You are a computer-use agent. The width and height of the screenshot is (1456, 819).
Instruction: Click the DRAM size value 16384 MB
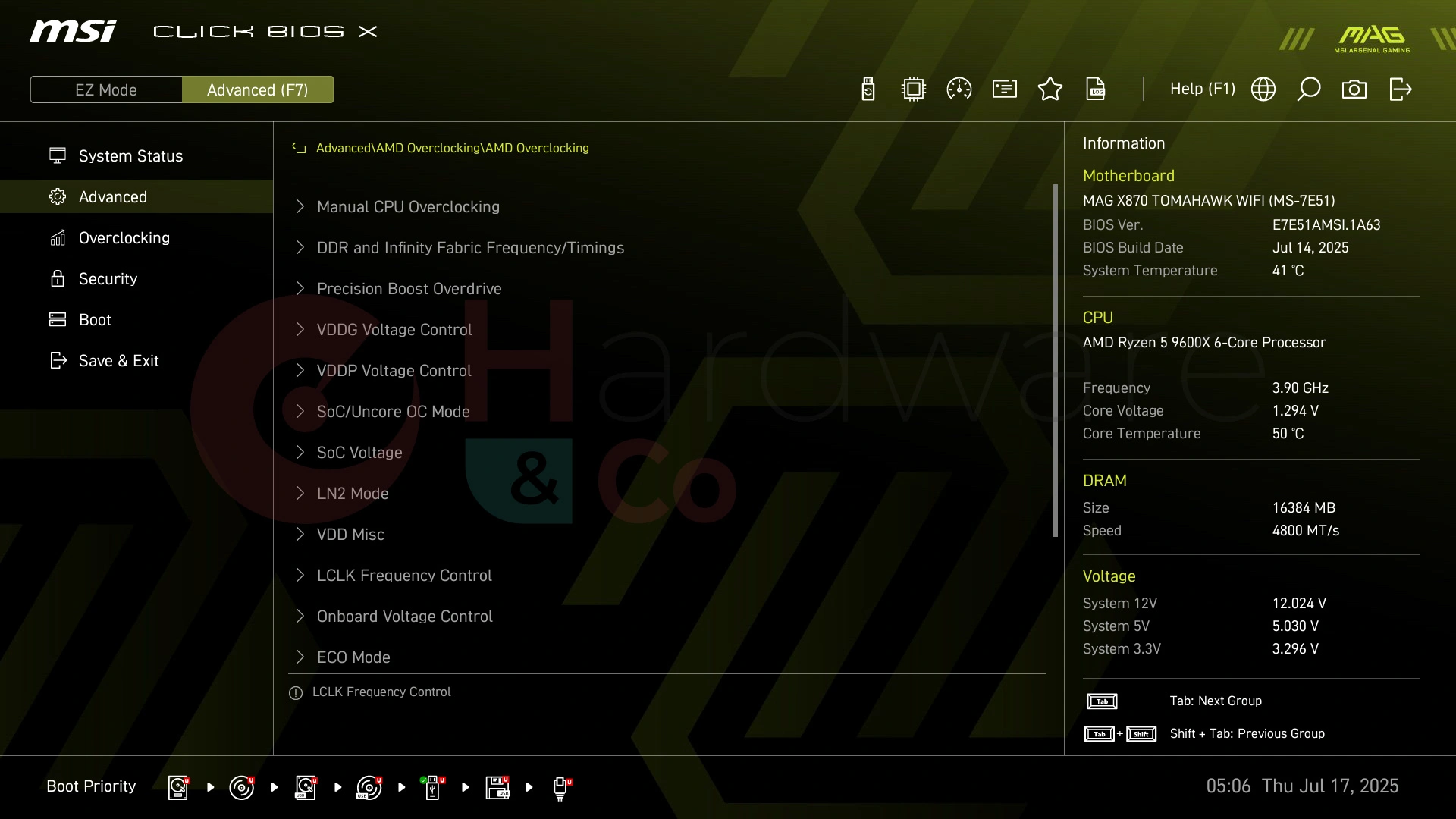[1304, 508]
